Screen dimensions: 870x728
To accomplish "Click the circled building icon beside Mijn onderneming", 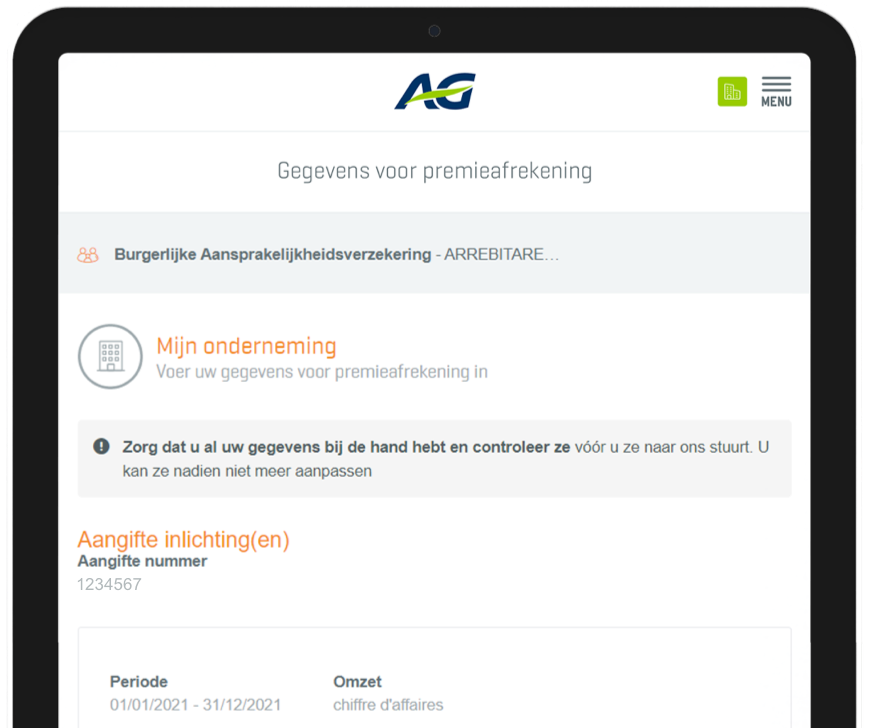I will point(110,357).
